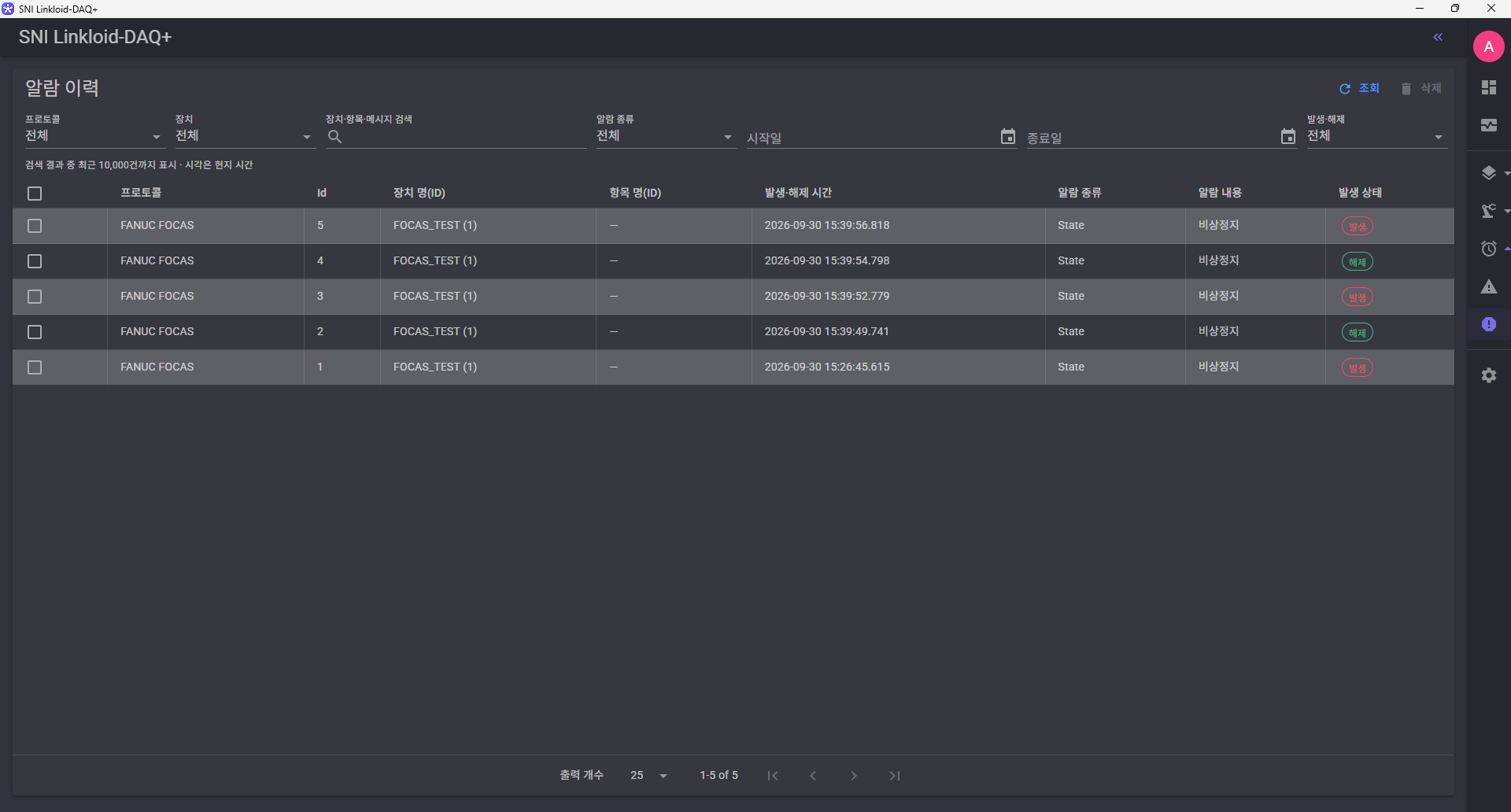Check the row with Id 3
This screenshot has width=1511, height=812.
pos(35,297)
